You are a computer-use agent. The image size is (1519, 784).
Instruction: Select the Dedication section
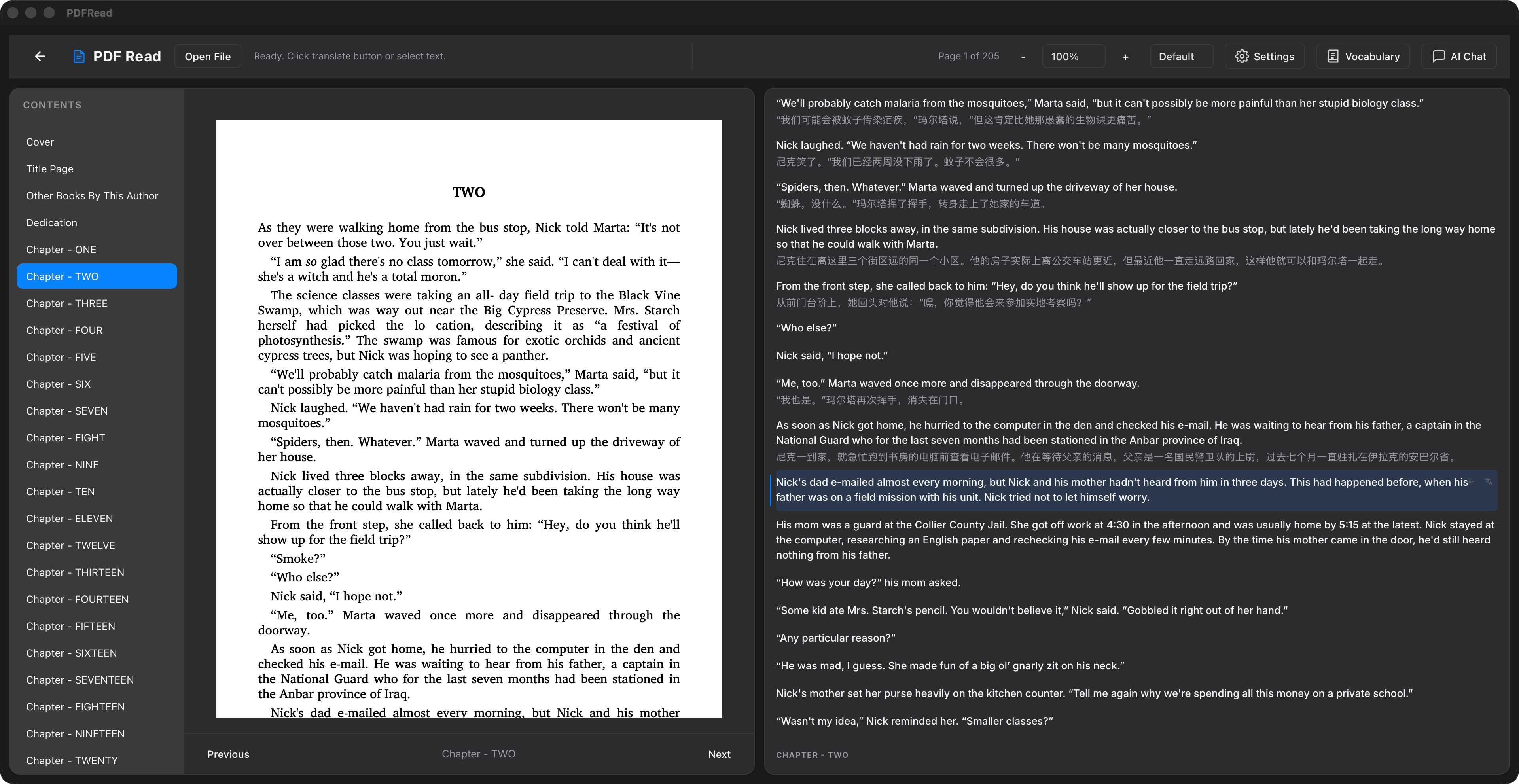click(x=51, y=222)
